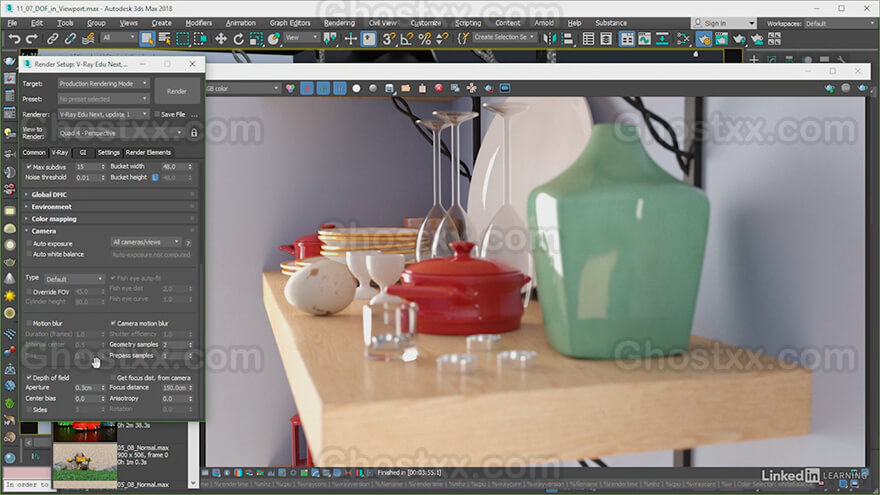880x495 pixels.
Task: Open Render Setup from main toolbar
Action: coord(704,39)
